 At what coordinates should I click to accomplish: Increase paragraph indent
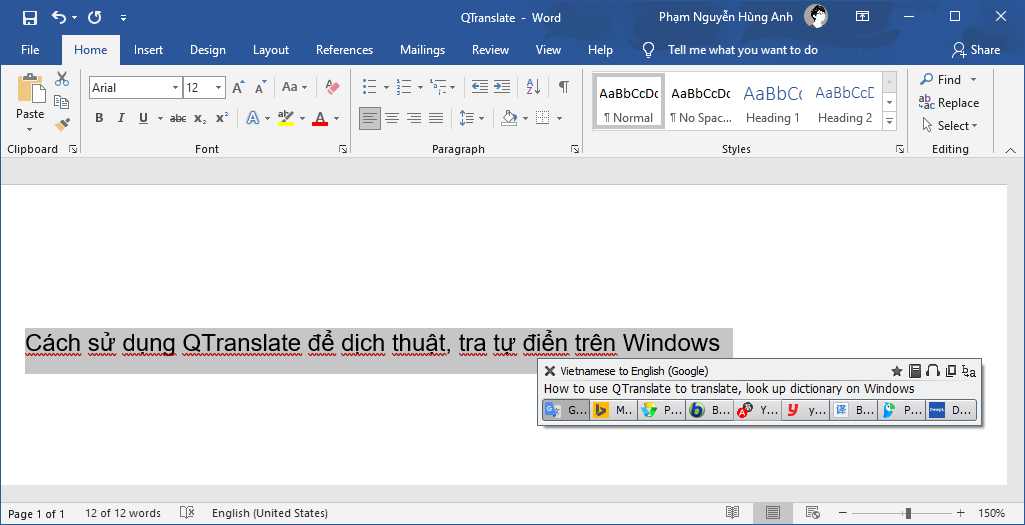click(501, 86)
